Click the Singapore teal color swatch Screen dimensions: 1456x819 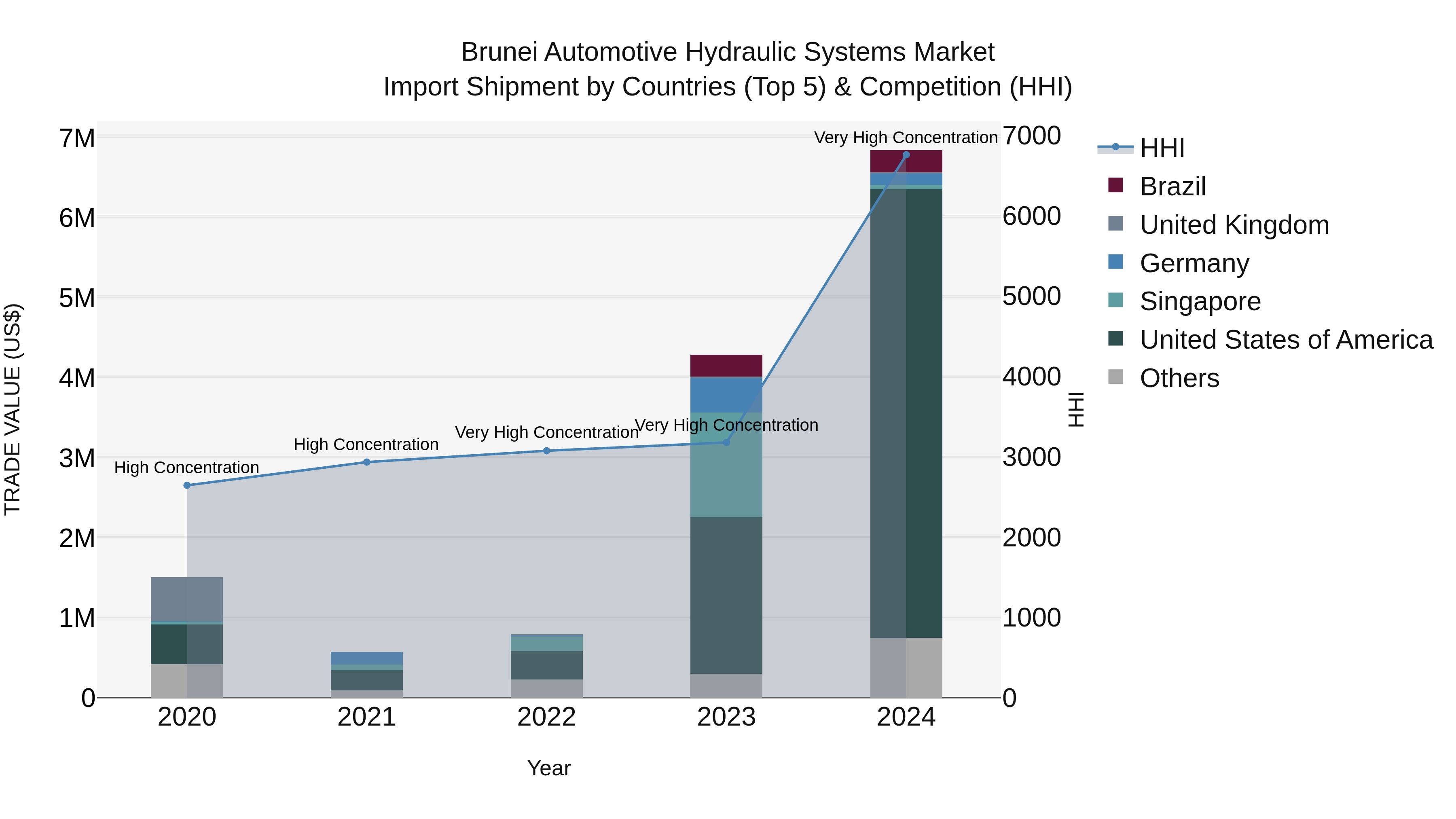pyautogui.click(x=1116, y=300)
